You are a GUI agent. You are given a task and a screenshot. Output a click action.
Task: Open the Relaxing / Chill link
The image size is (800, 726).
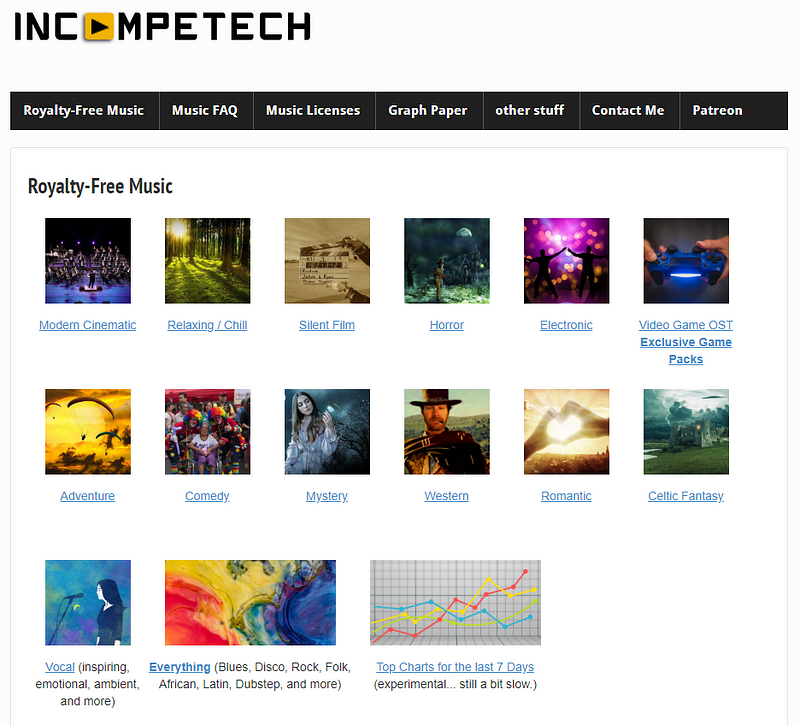pyautogui.click(x=207, y=325)
